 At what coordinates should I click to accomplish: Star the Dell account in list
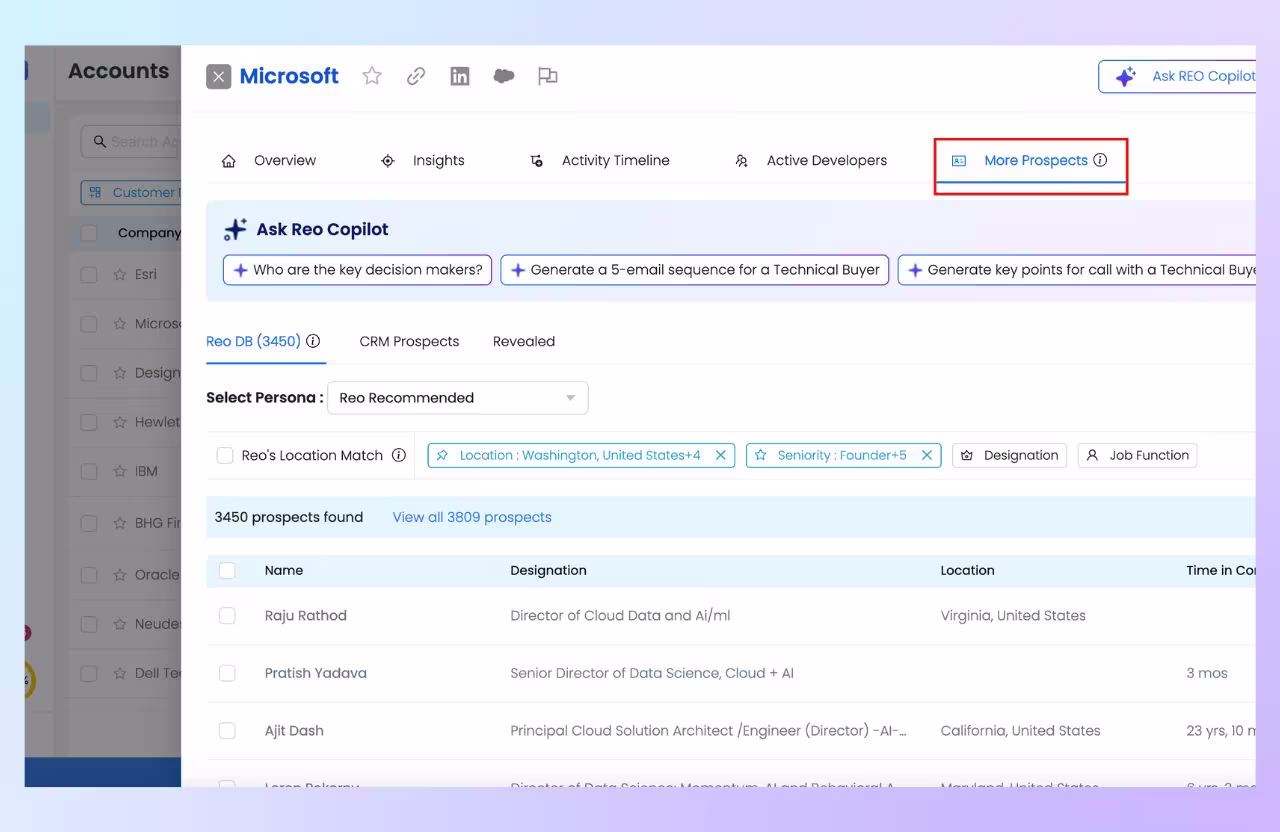point(119,673)
